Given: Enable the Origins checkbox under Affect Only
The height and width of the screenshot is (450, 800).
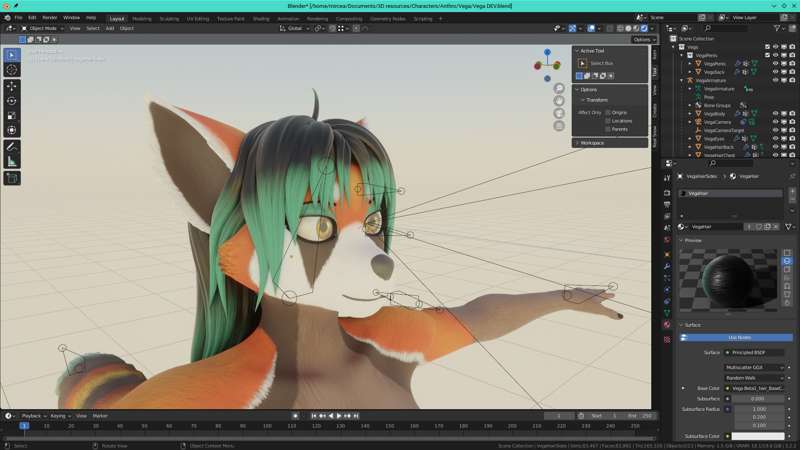Looking at the screenshot, I should click(608, 112).
